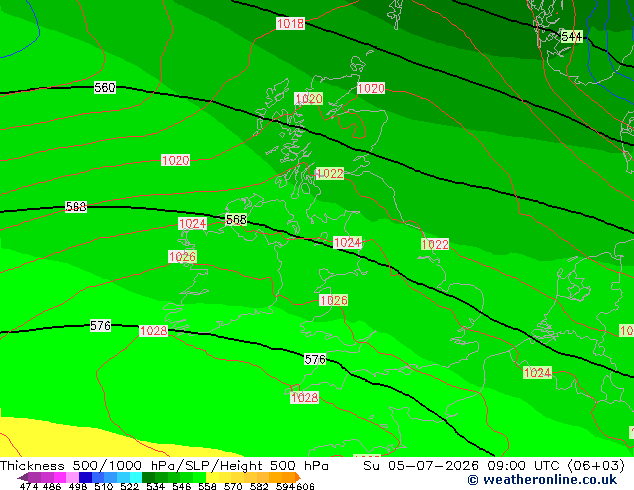Click the map title 'Thickness 500/1000 hPa/SLP/Height 500 hPa'

tap(164, 465)
